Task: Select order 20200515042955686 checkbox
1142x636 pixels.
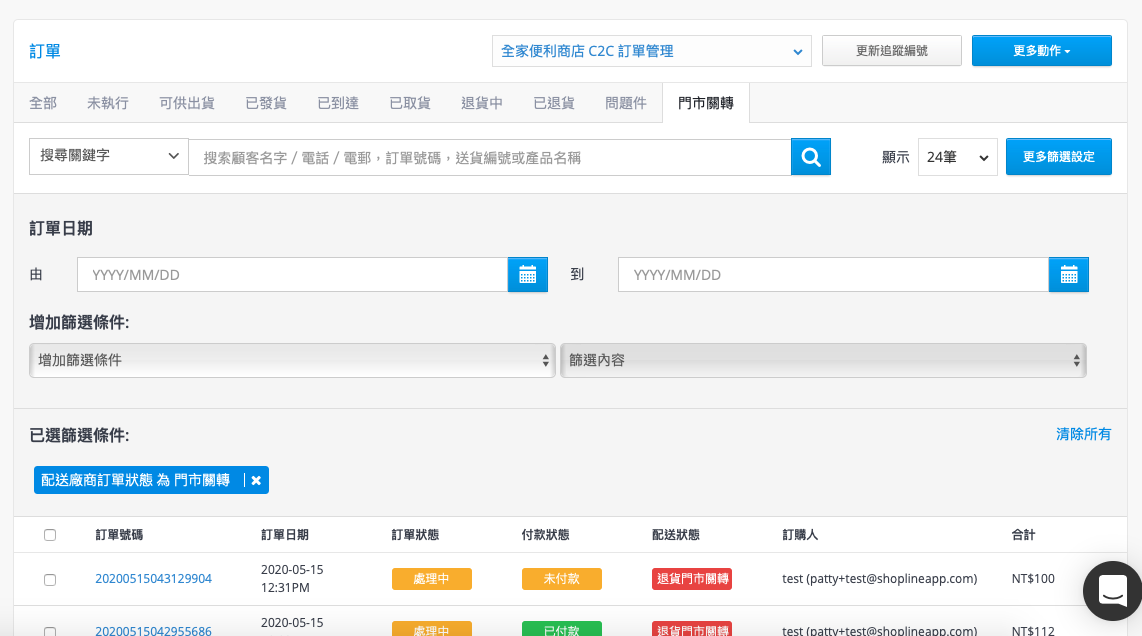Action: point(50,632)
